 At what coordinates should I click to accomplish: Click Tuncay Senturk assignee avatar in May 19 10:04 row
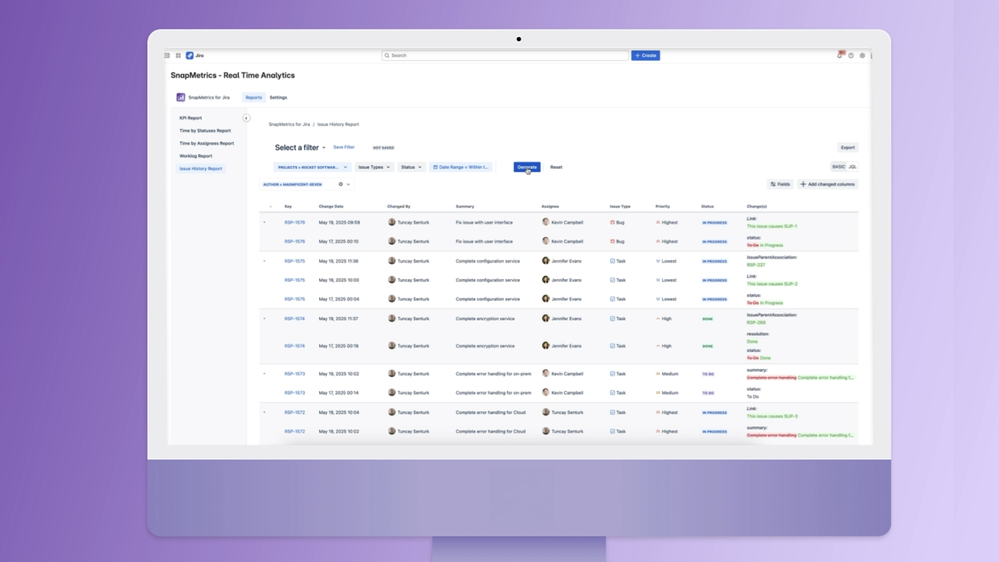coord(545,412)
